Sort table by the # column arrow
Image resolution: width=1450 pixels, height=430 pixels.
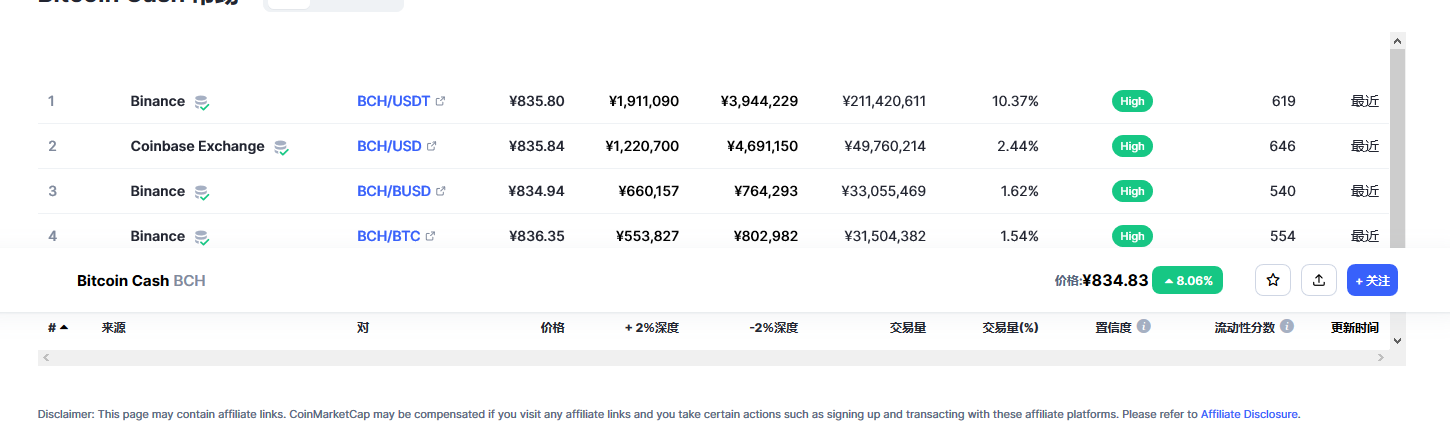[x=64, y=327]
